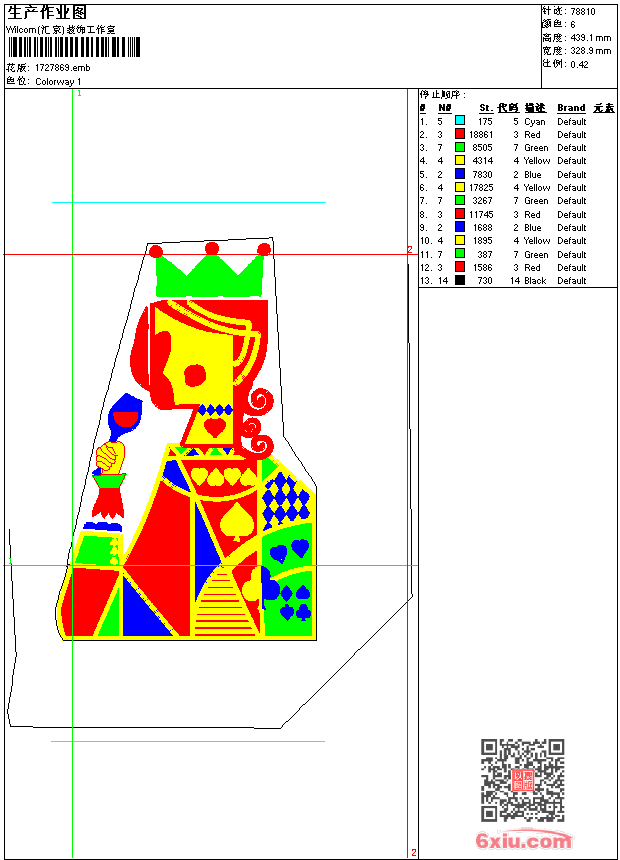Pick the red swatch beside 1586 stitches
This screenshot has height=860, width=620.
(460, 267)
